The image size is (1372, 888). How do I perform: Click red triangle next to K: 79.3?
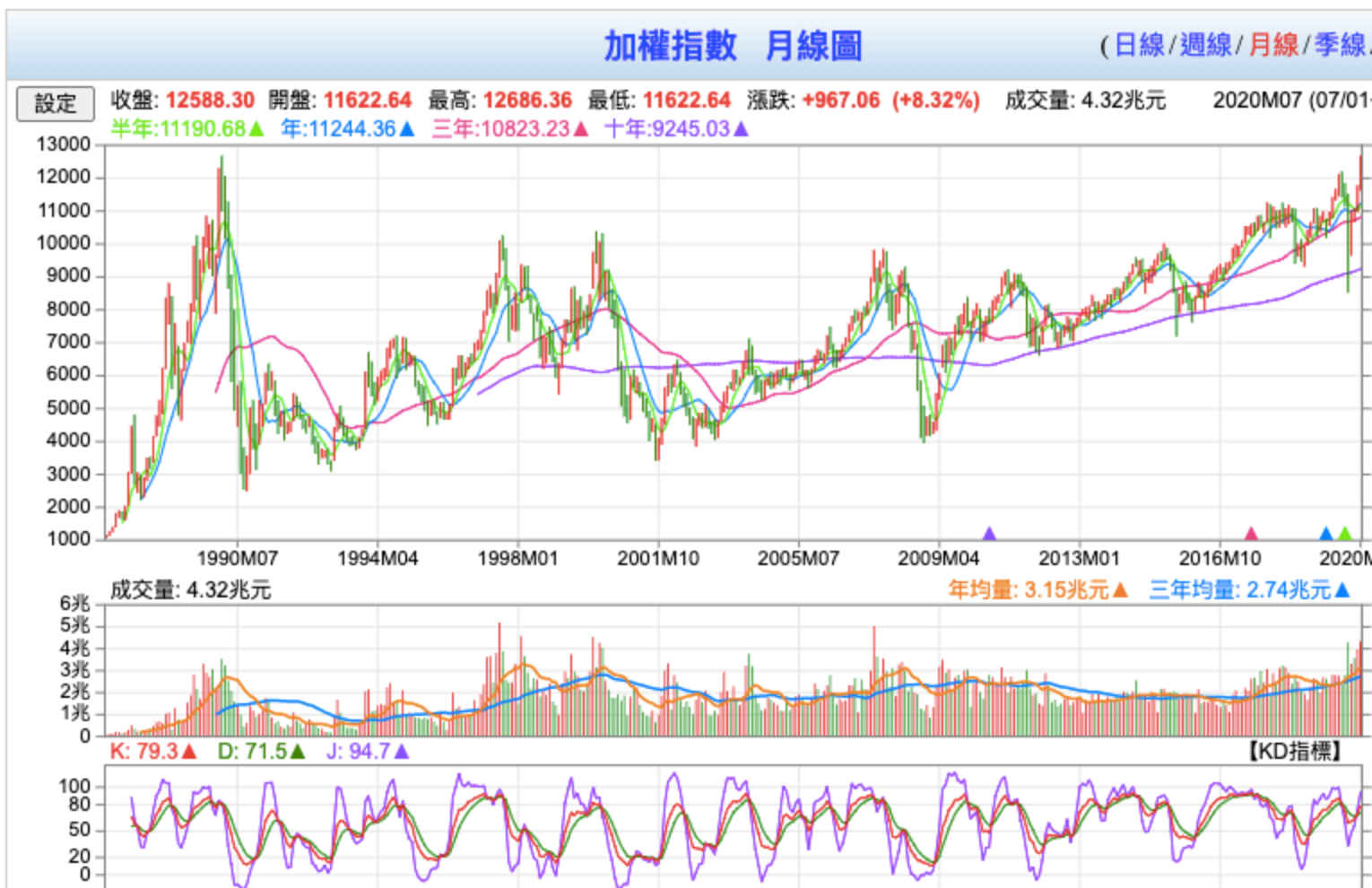[188, 752]
